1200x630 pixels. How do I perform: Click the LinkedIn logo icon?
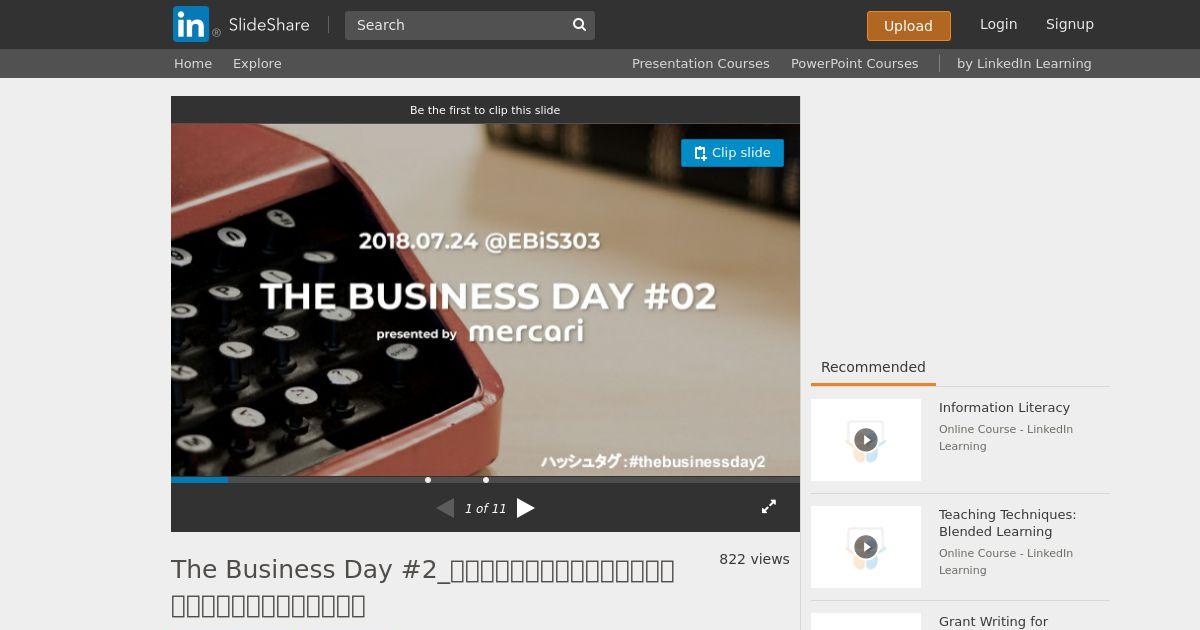click(191, 24)
